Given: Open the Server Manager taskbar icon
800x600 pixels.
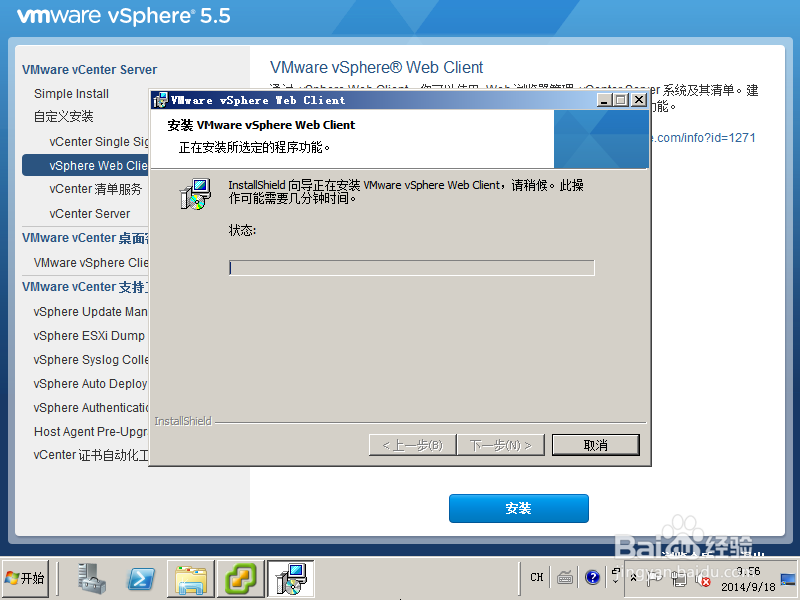Looking at the screenshot, I should [x=93, y=578].
